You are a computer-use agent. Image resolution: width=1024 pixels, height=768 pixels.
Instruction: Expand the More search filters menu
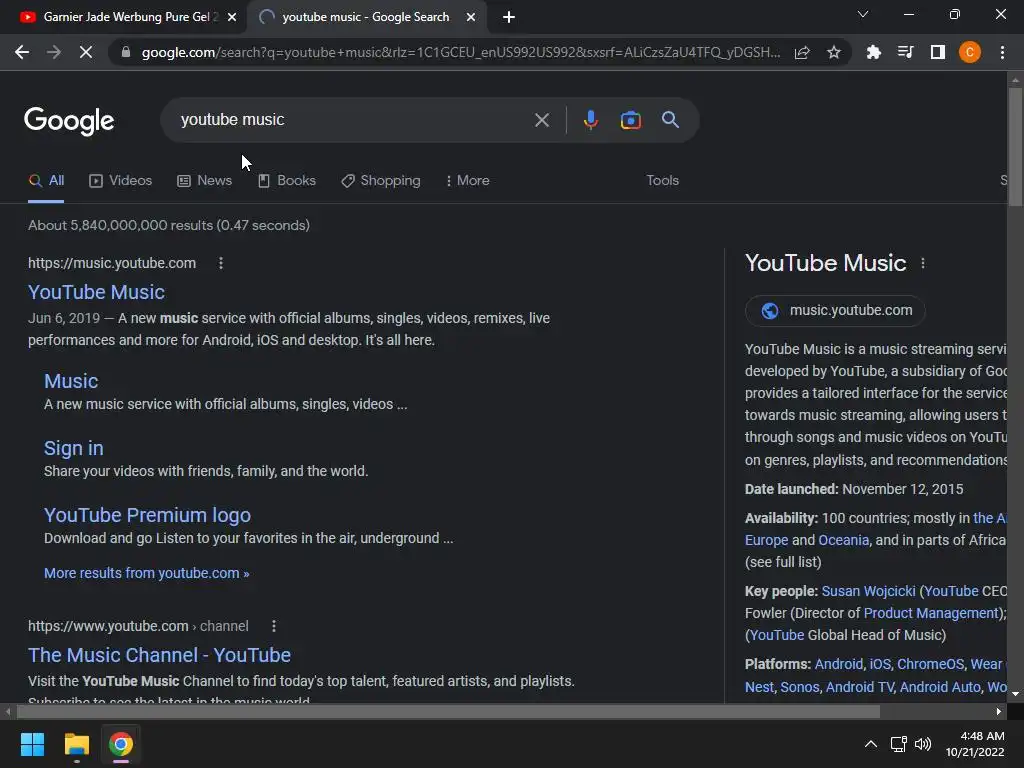click(x=468, y=181)
